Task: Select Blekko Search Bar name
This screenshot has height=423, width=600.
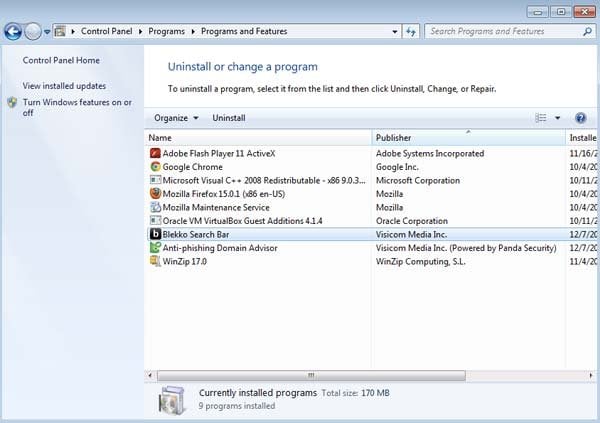Action: click(x=196, y=234)
